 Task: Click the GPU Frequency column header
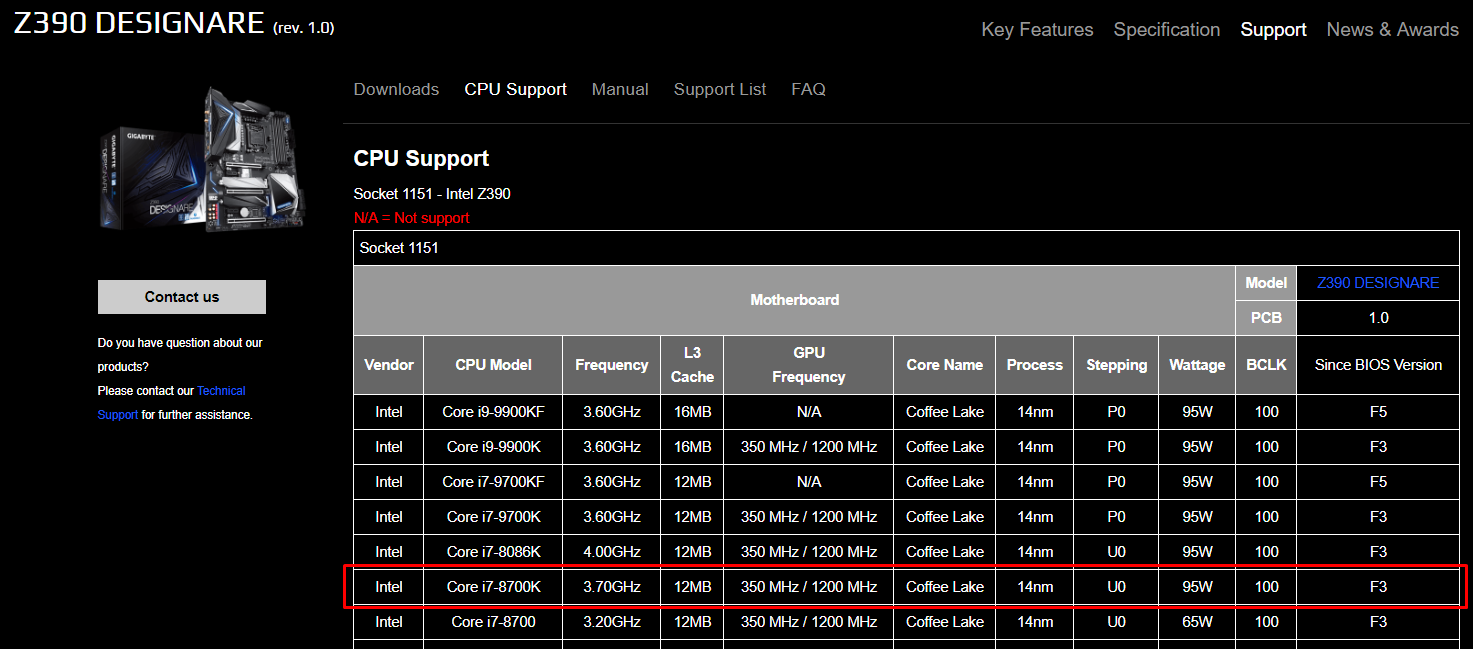(809, 365)
